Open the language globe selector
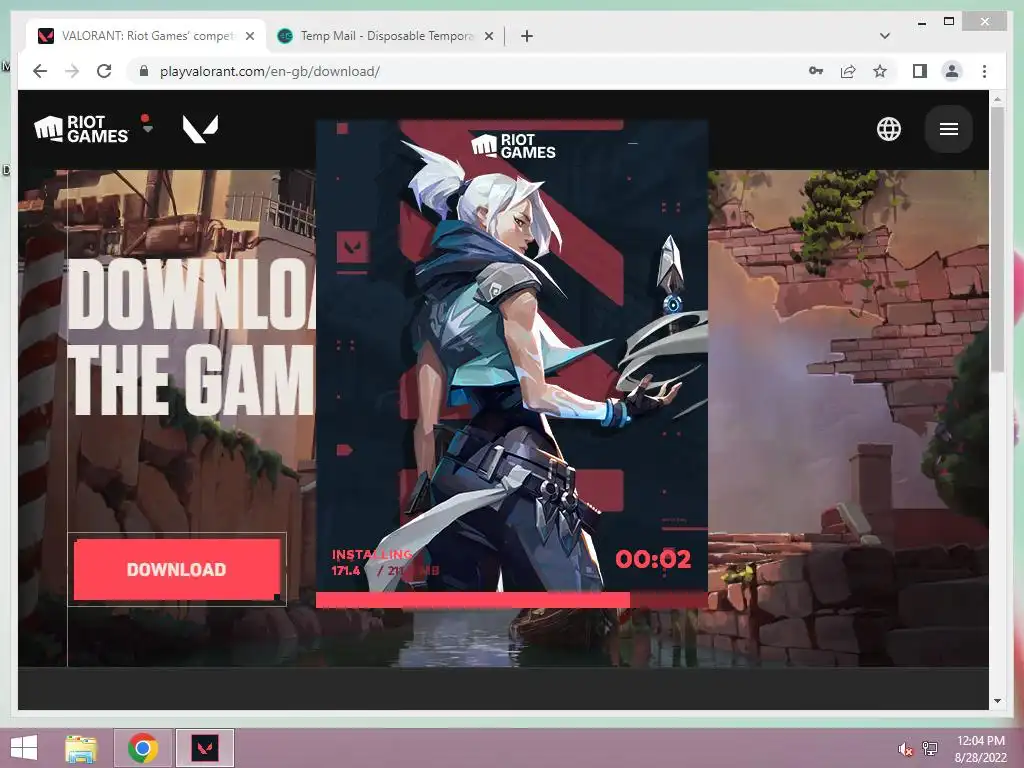The image size is (1024, 768). pos(888,129)
